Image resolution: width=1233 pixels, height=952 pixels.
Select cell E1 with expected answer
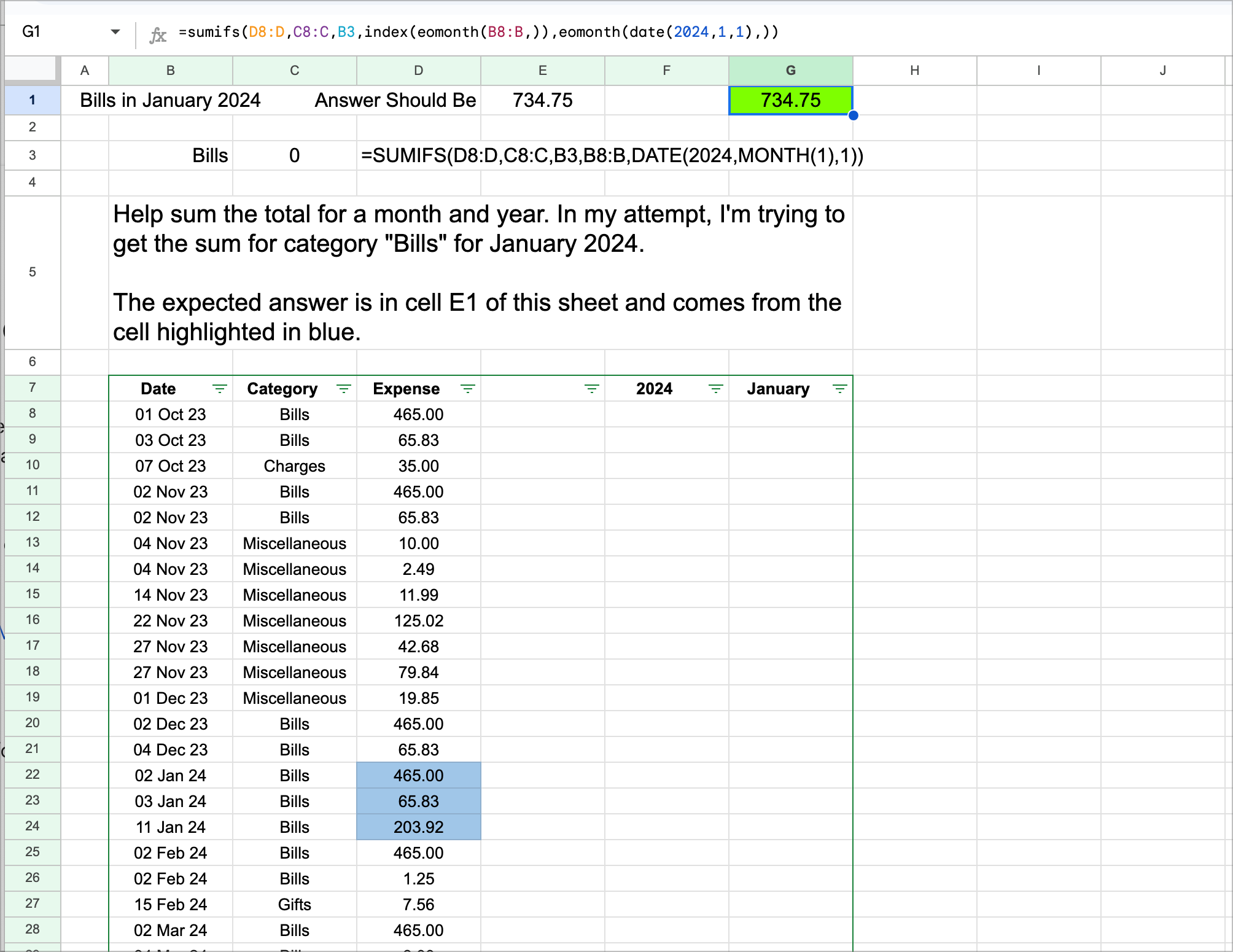542,100
